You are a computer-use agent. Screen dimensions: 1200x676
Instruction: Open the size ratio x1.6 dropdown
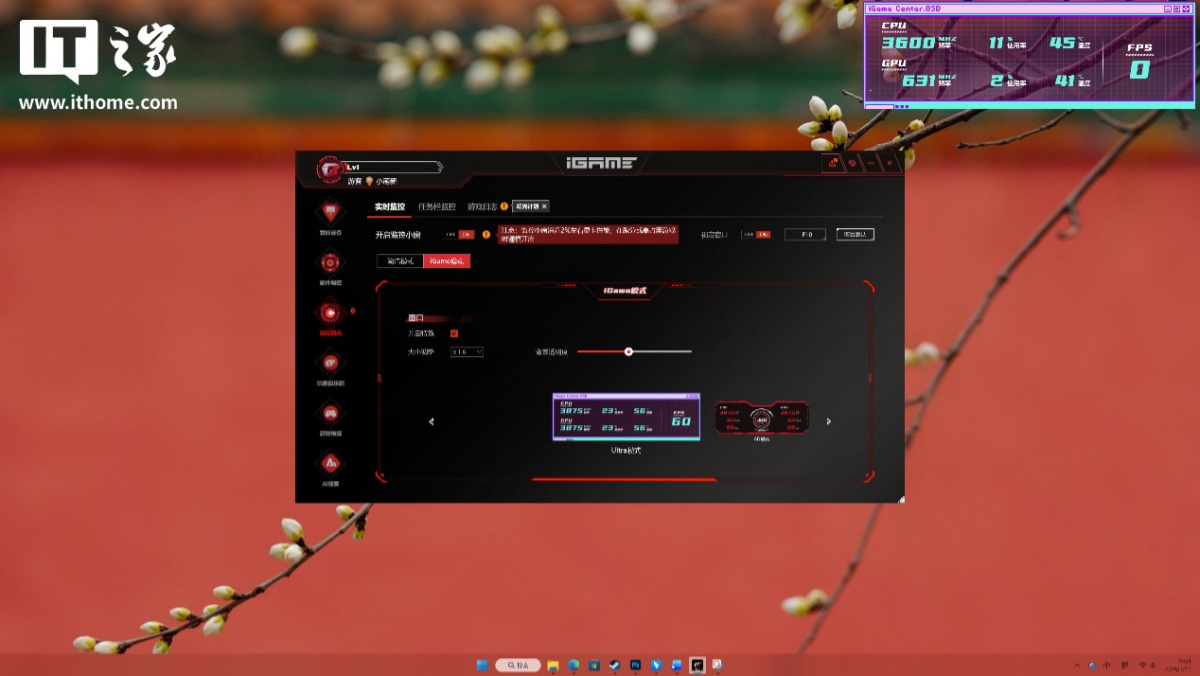coord(467,352)
